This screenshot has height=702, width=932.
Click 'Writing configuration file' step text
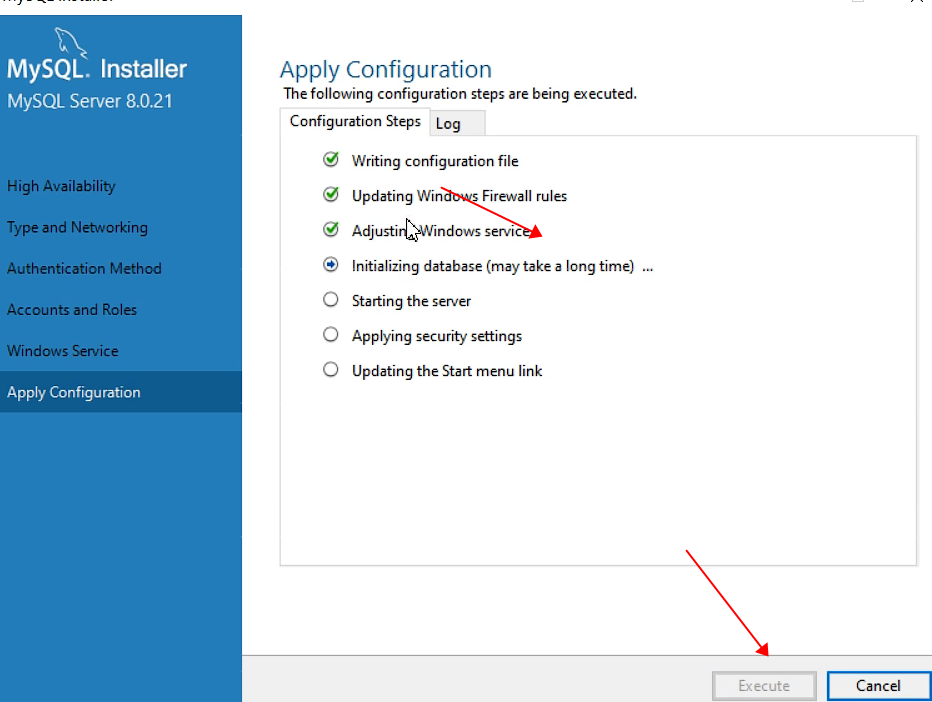(x=435, y=161)
